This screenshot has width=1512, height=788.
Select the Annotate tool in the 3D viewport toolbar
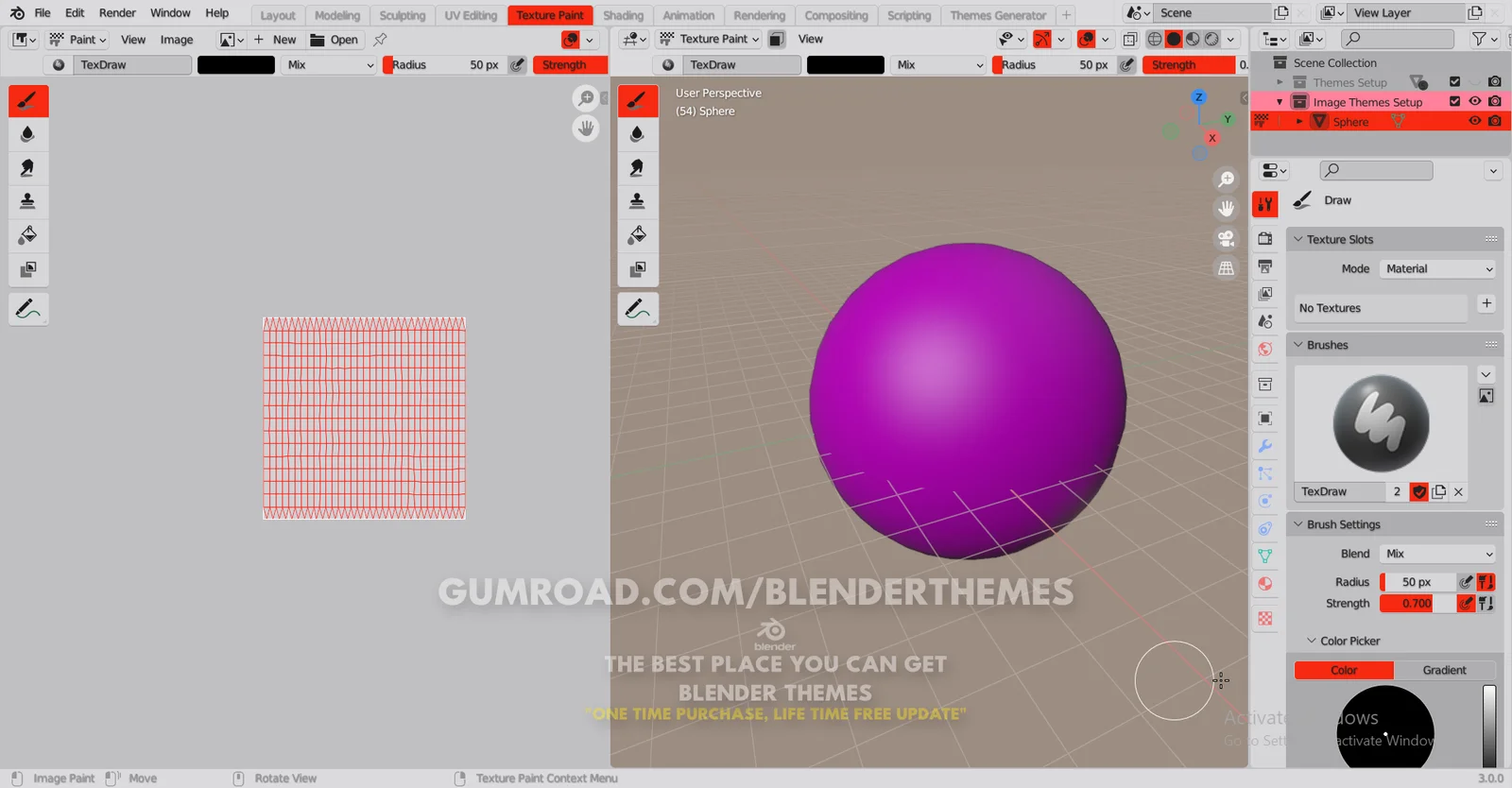click(x=638, y=309)
